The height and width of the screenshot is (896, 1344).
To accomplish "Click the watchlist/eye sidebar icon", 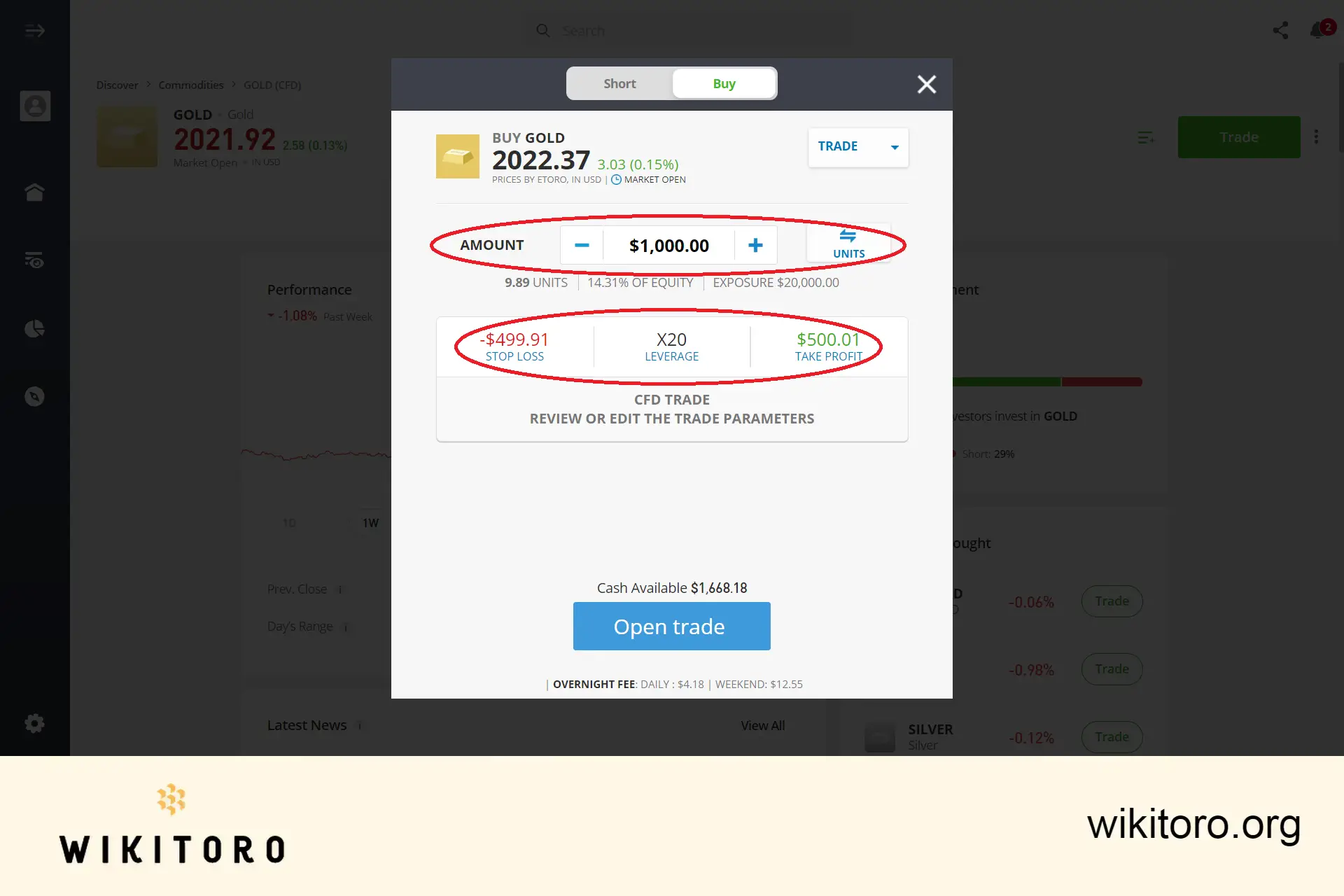I will (35, 260).
